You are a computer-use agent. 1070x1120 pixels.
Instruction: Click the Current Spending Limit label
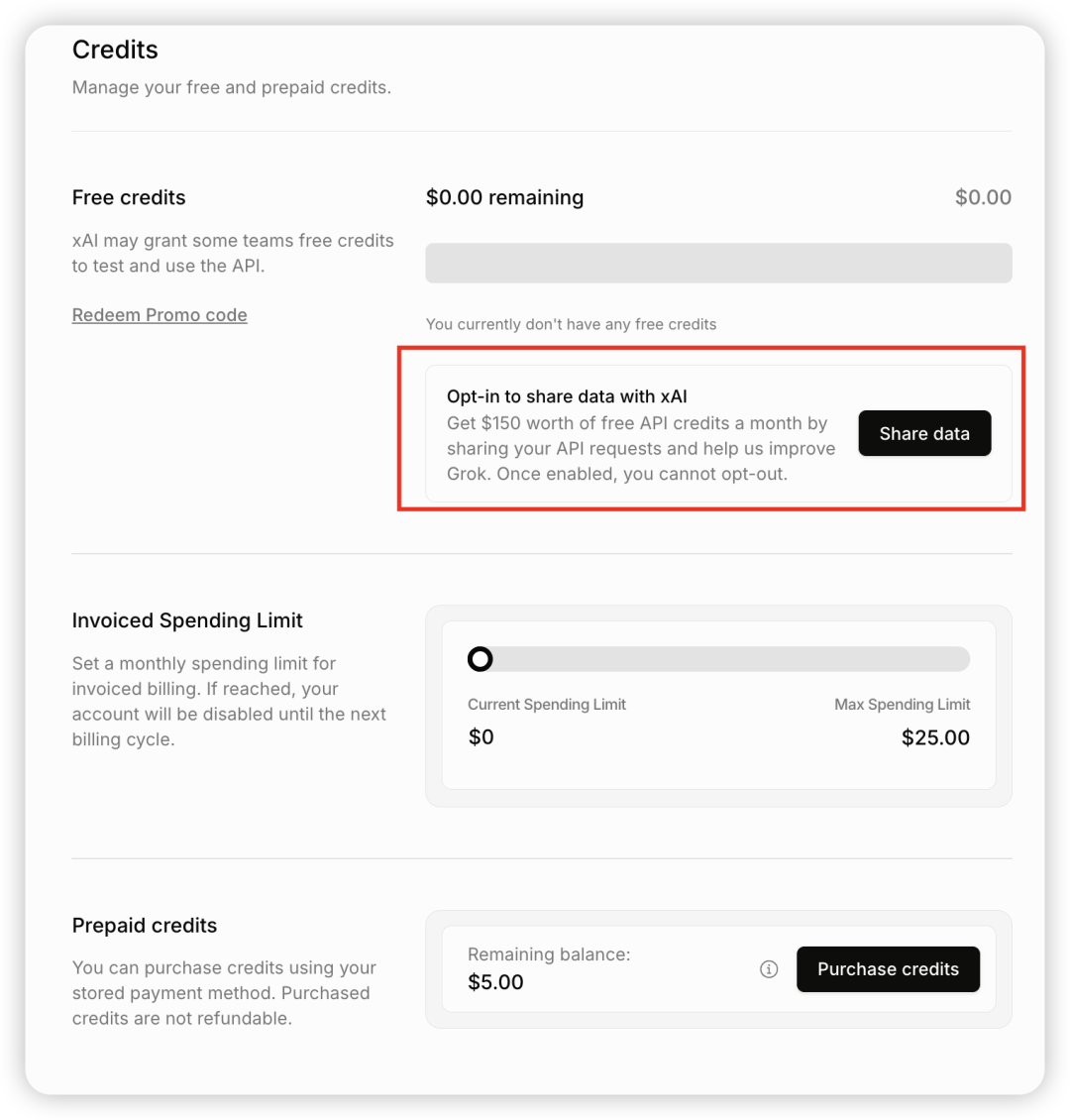tap(547, 705)
